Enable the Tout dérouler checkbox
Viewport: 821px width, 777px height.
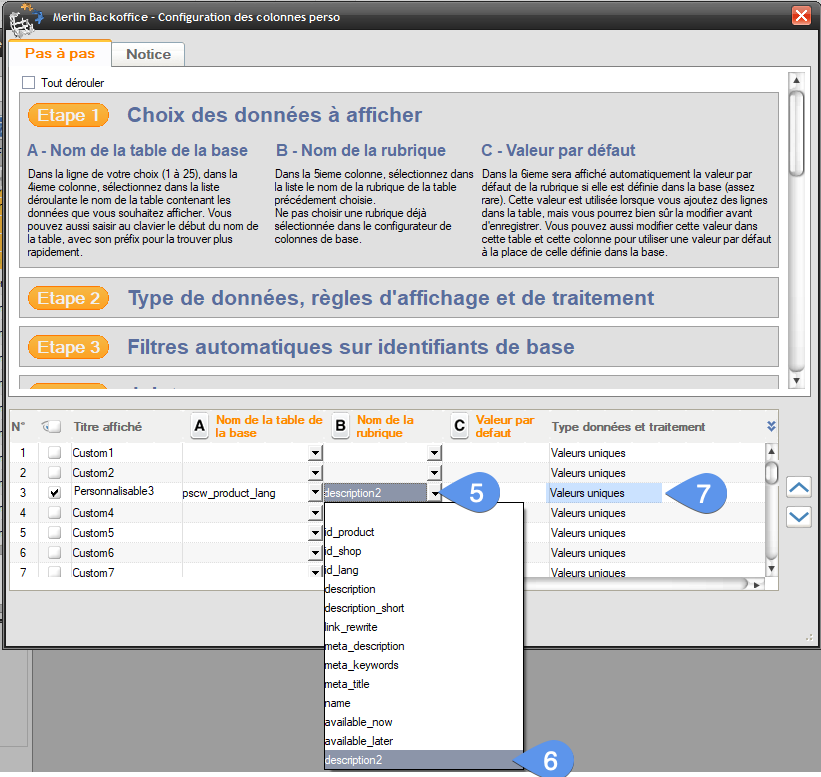coord(29,83)
